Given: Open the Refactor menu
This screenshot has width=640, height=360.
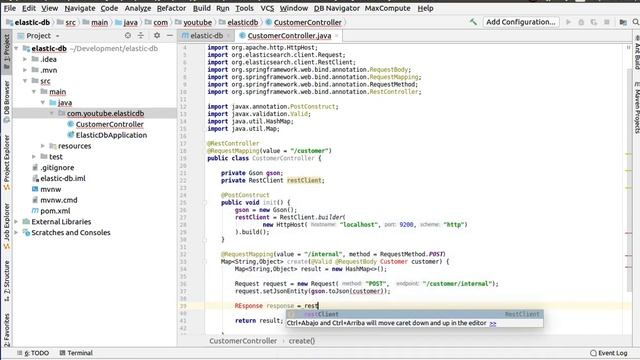Looking at the screenshot, I should (171, 8).
